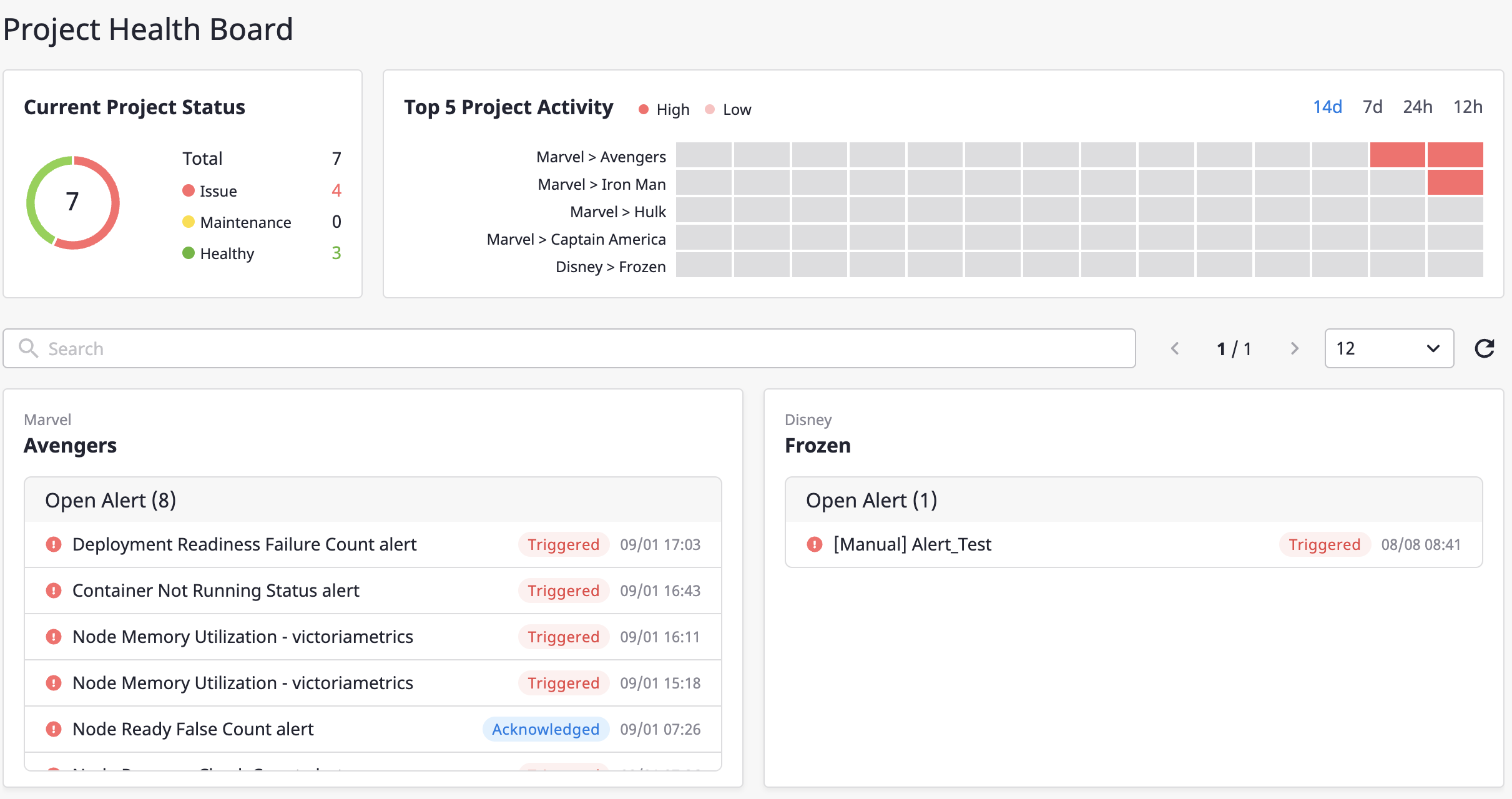This screenshot has height=799, width=1512.
Task: Click the Low legend dot
Action: pyautogui.click(x=710, y=110)
